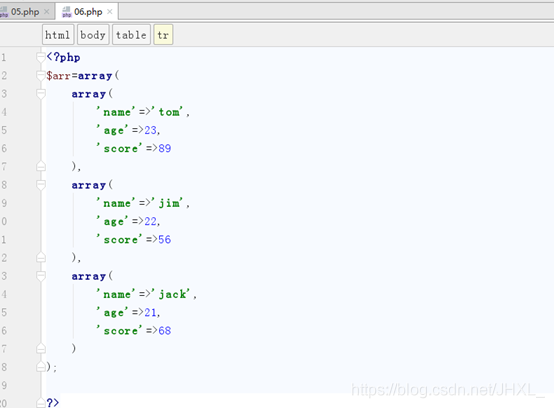The height and width of the screenshot is (408, 554).
Task: Fold the first nested array on line 3
Action: [x=41, y=94]
